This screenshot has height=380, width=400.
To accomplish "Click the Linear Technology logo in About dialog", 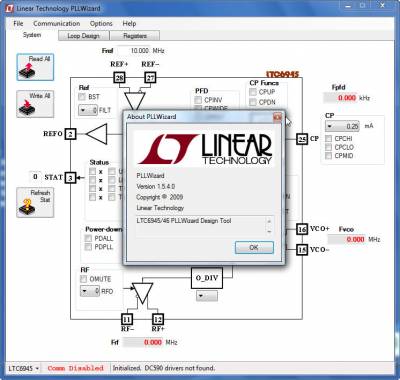I will tap(205, 149).
